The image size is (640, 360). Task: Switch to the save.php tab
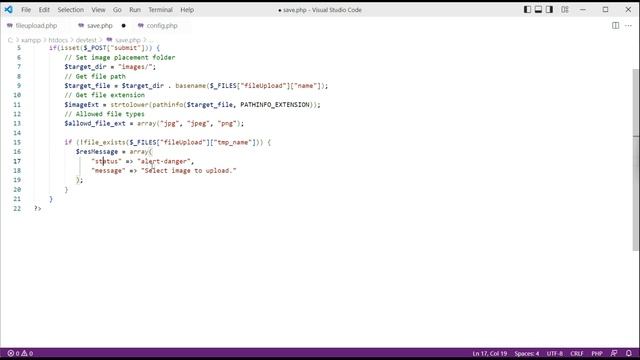click(x=100, y=25)
